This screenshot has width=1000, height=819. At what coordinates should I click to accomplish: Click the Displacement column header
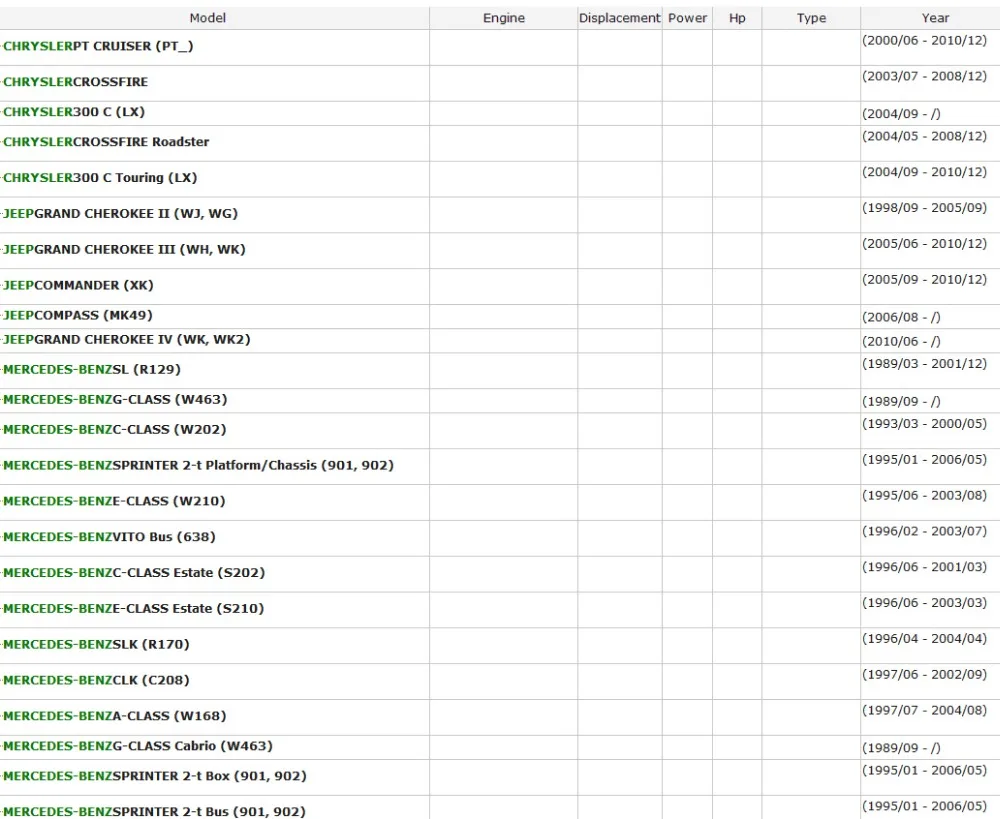point(619,18)
